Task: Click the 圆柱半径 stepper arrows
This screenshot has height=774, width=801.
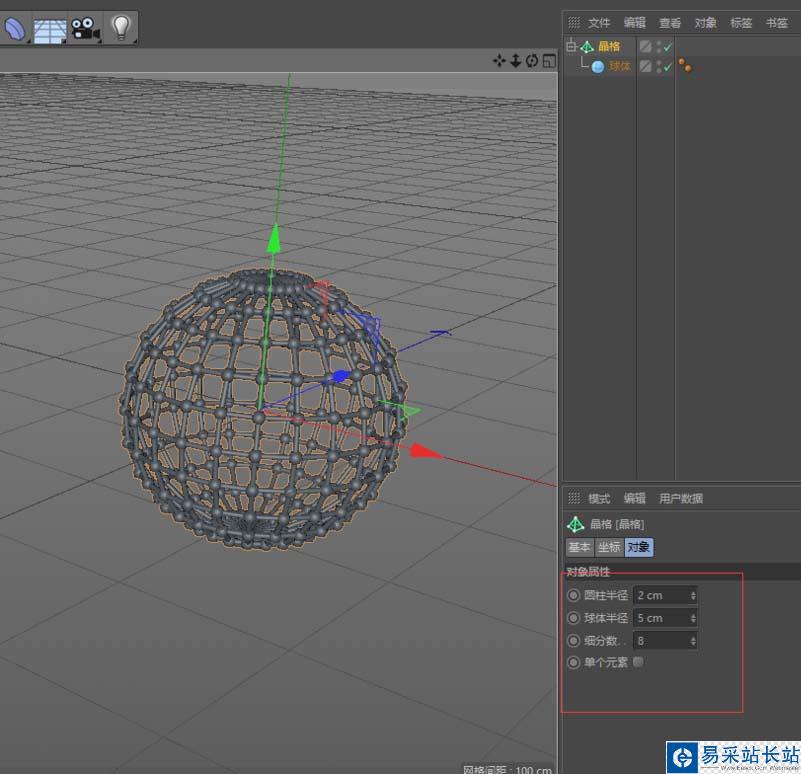Action: click(693, 595)
